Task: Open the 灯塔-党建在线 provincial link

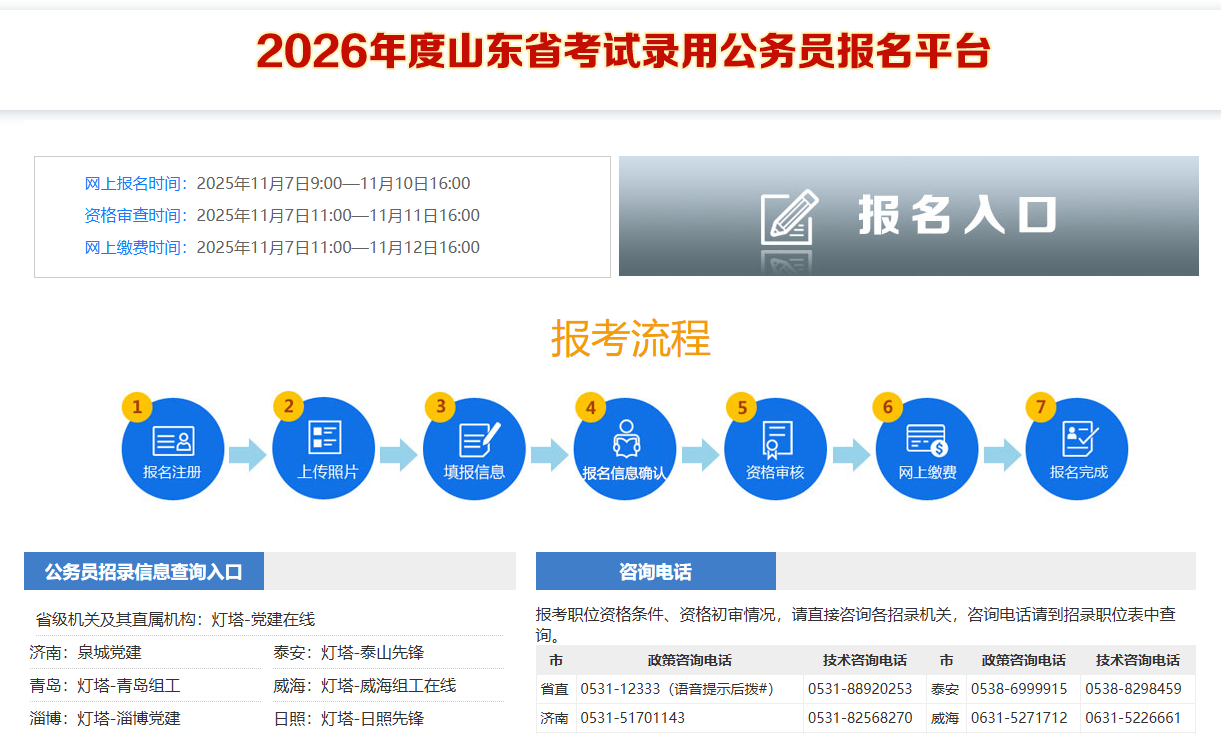Action: tap(263, 620)
